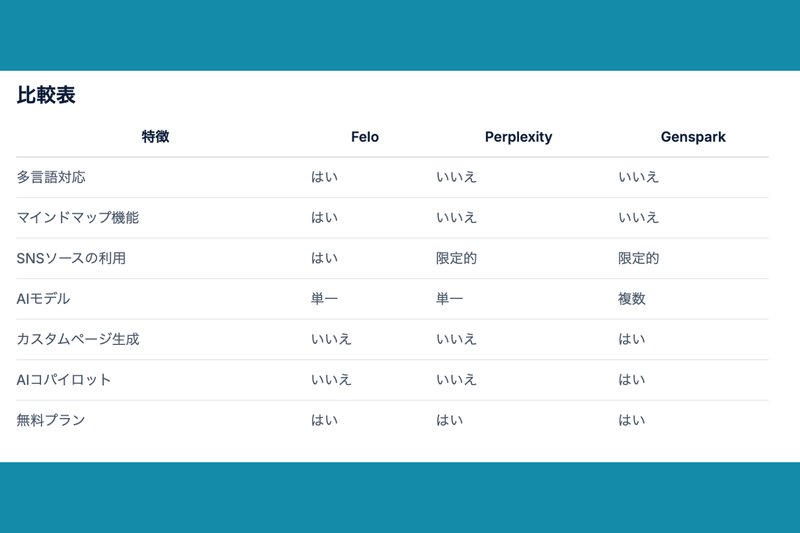Select Perplexity's はい cell for 無料プラン

[x=449, y=420]
